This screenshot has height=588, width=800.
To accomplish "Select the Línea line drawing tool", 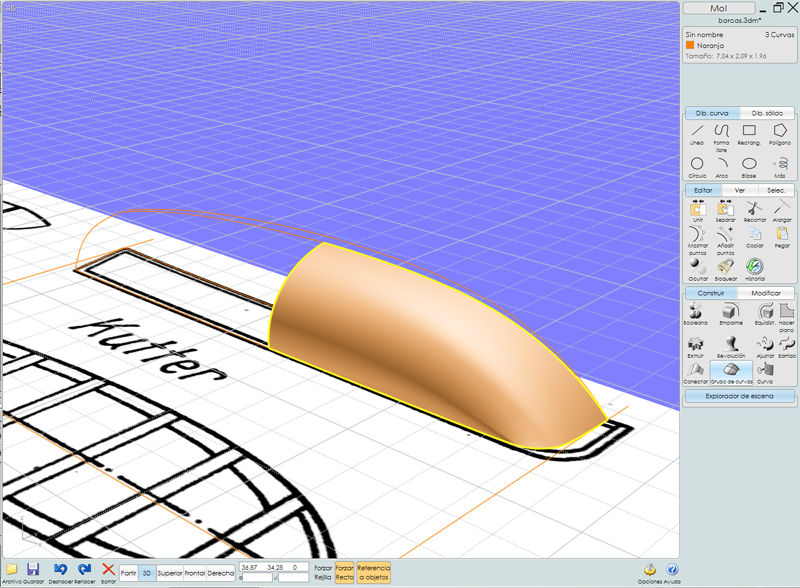I will (x=697, y=134).
